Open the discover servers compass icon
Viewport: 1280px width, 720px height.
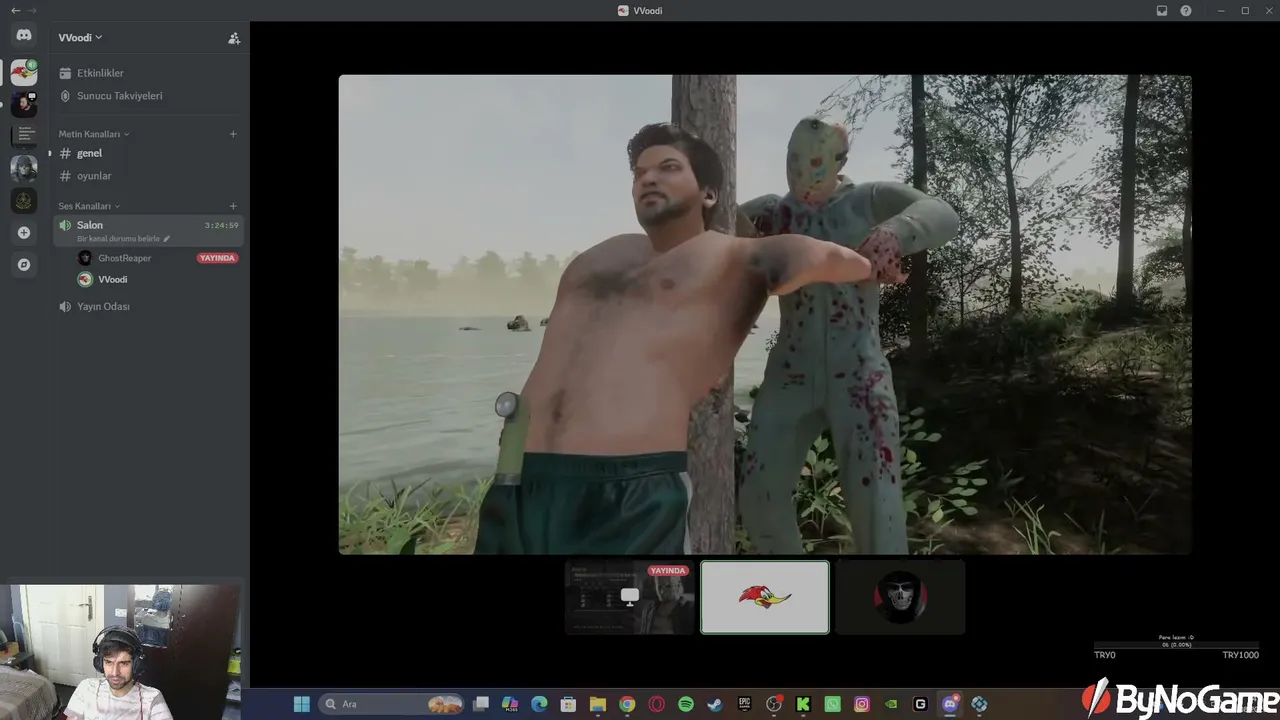(24, 265)
